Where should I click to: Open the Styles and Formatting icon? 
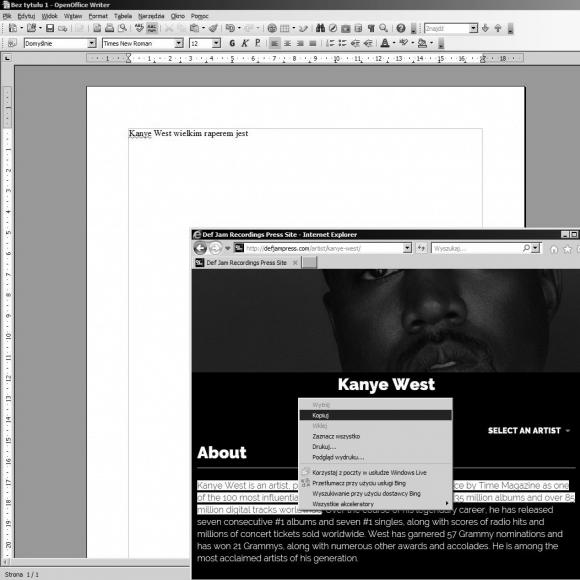[12, 43]
